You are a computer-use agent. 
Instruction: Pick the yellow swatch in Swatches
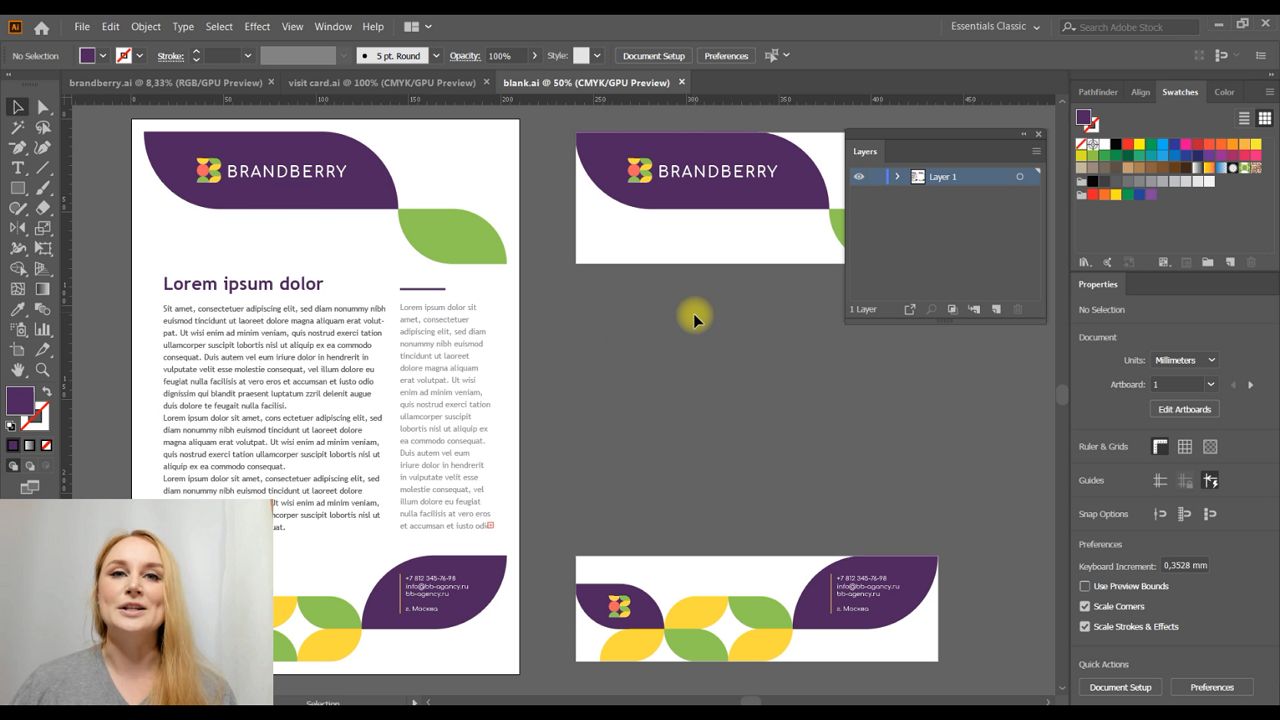(x=1139, y=144)
